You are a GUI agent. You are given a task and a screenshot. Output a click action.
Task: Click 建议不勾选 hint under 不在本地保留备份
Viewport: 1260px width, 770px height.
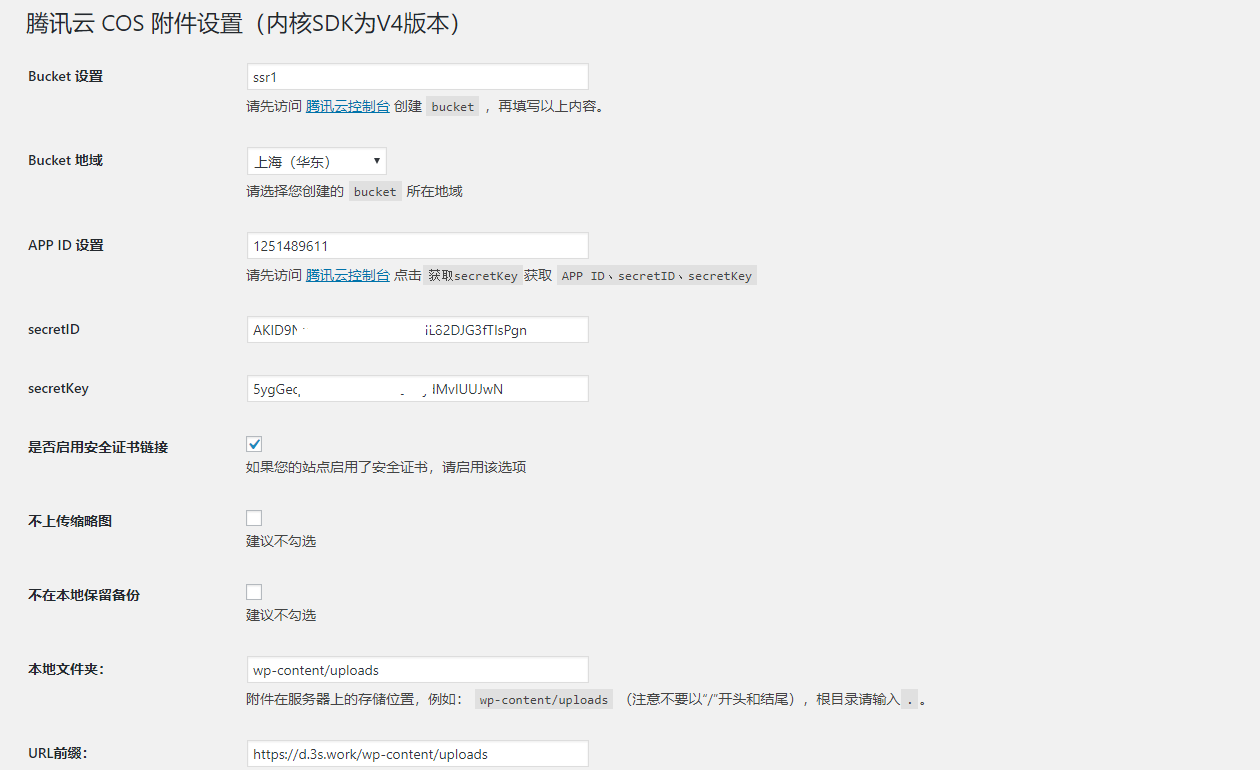(281, 615)
